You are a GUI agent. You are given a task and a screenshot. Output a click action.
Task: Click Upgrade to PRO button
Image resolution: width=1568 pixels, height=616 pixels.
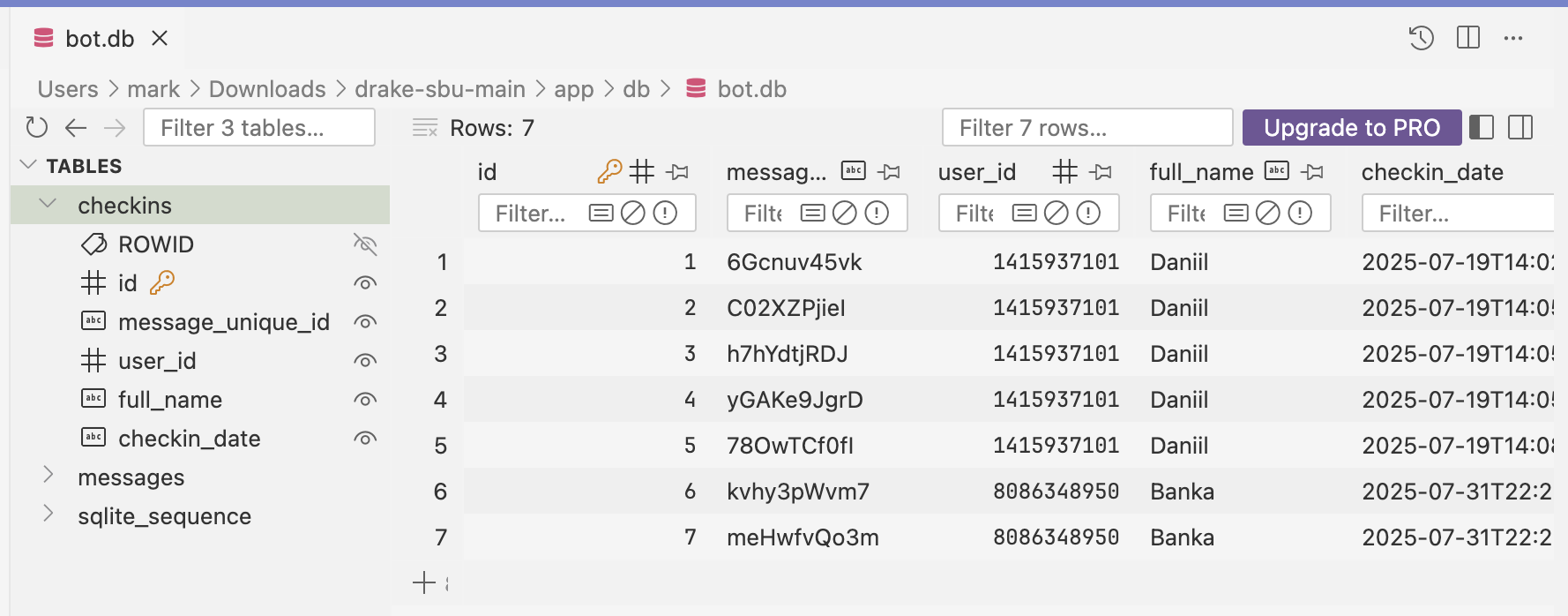1352,128
